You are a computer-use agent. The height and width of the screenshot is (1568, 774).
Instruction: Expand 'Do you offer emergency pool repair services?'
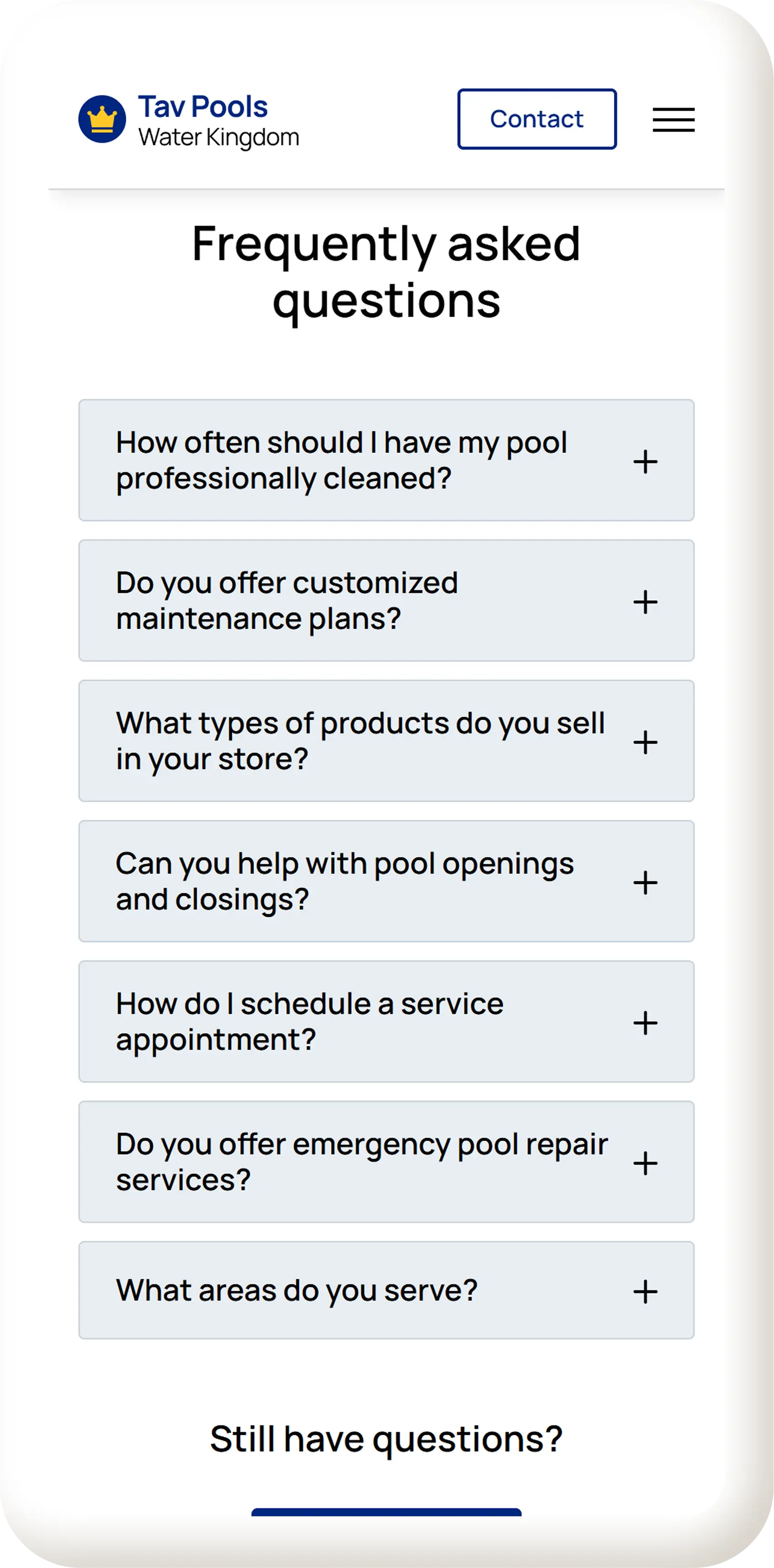[361, 1162]
